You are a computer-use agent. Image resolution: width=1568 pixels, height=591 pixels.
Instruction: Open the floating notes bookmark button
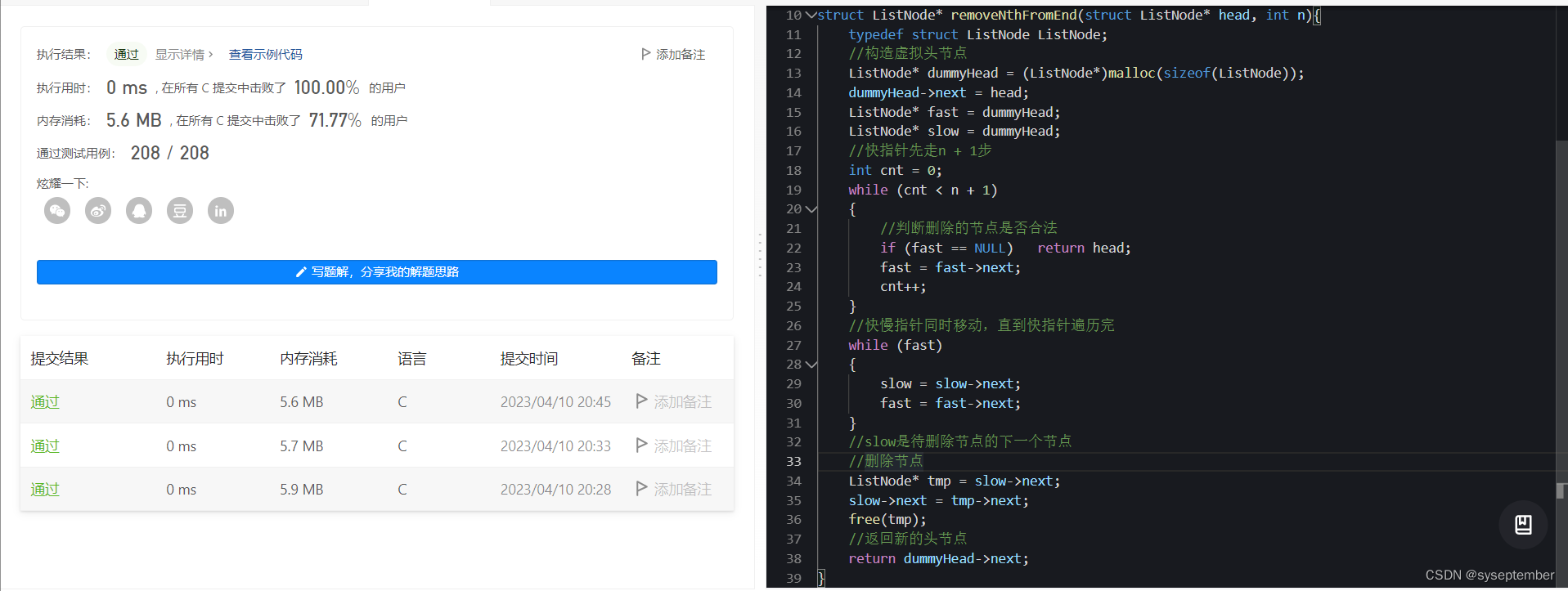click(x=1523, y=524)
